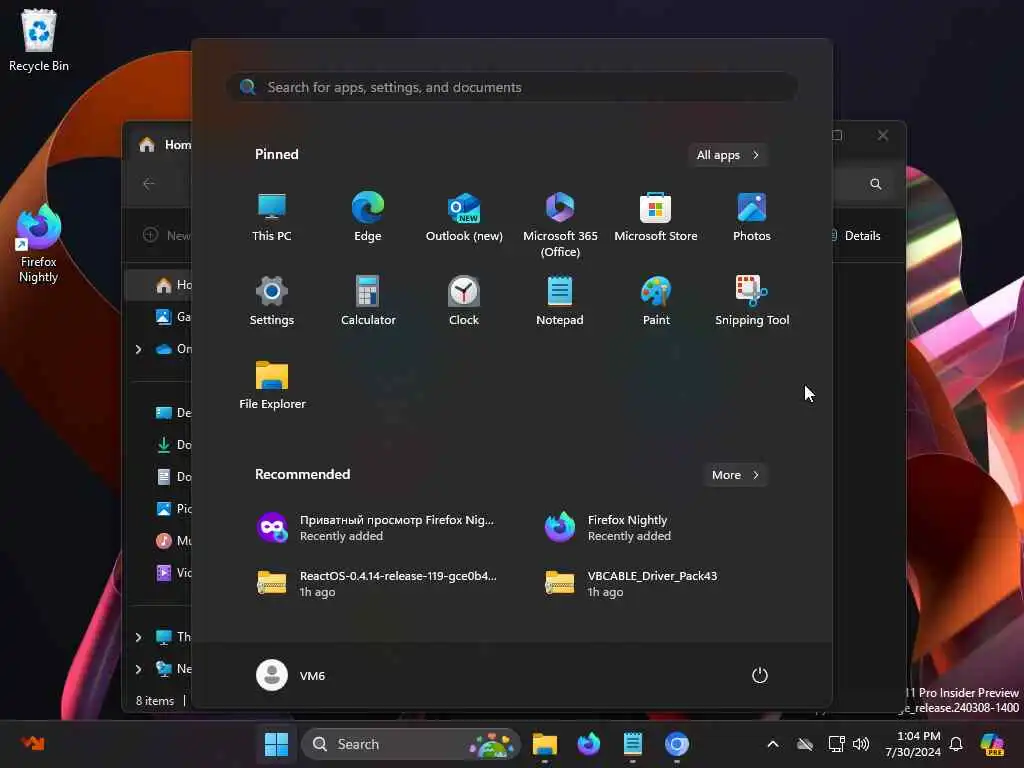Open File Explorer pinned app

click(272, 385)
